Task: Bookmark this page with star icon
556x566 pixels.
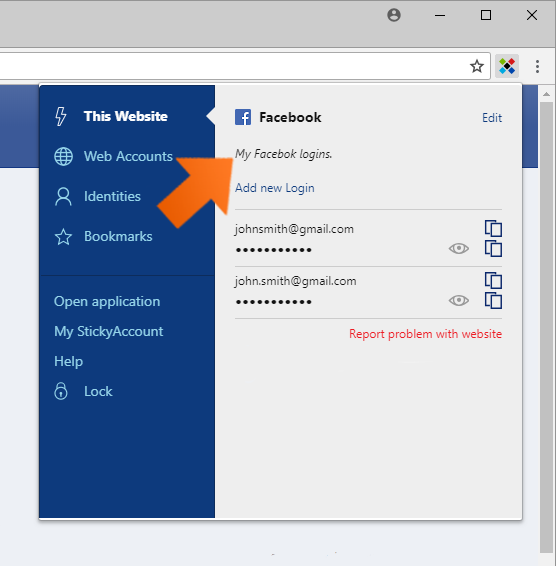Action: coord(477,66)
